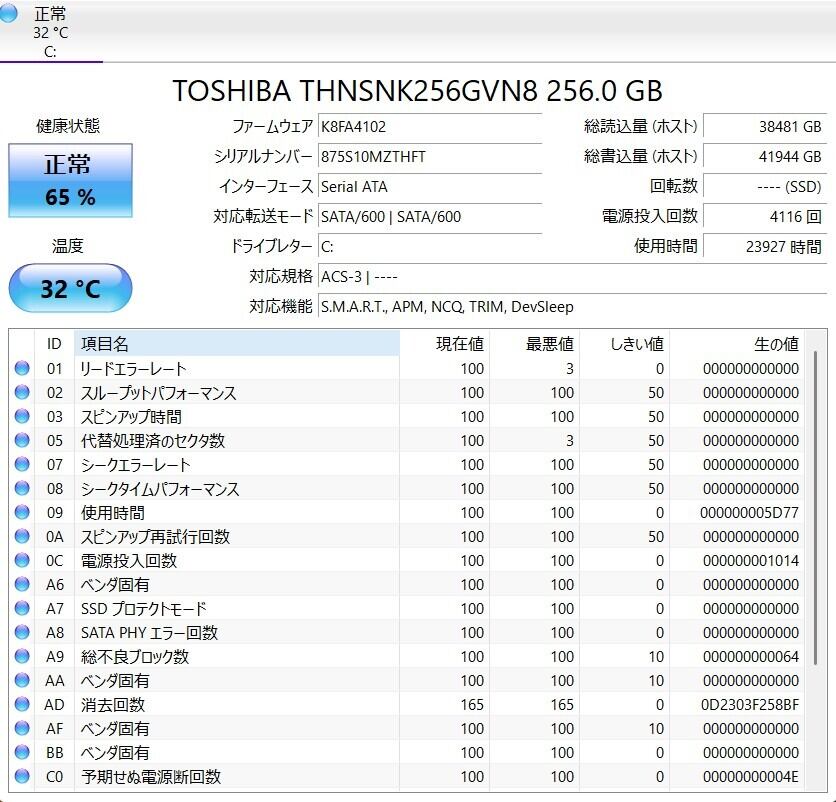Screen dimensions: 836x802
Task: Select the SATA PHY エラー回数 row name
Action: tap(149, 632)
